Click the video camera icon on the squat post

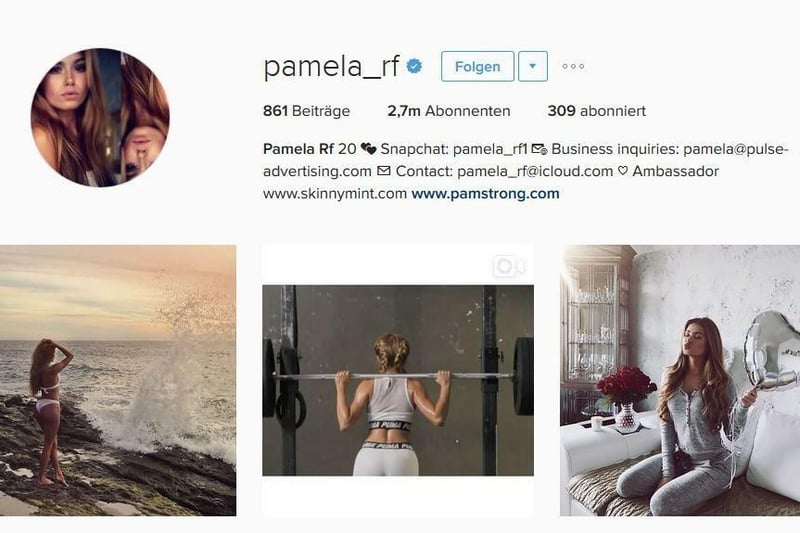[x=509, y=266]
